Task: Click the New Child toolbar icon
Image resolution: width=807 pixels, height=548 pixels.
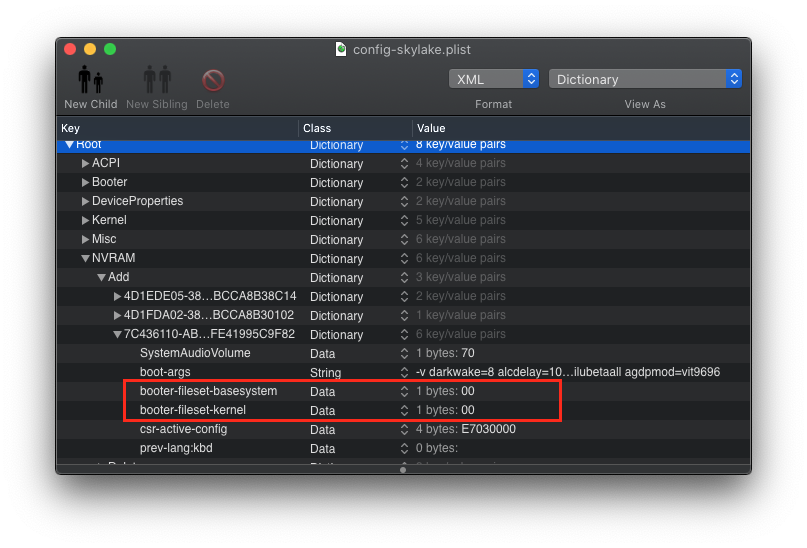Action: point(91,80)
